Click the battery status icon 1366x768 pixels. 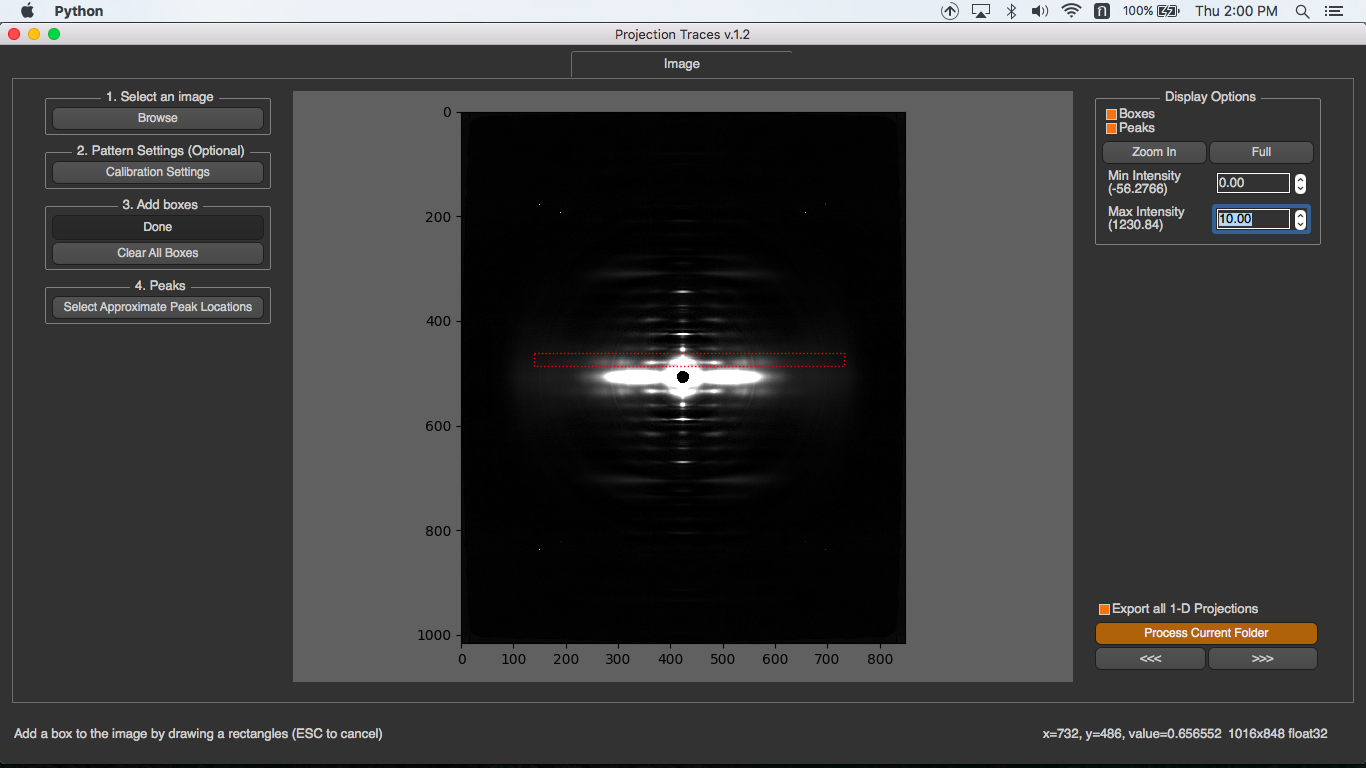[1168, 11]
